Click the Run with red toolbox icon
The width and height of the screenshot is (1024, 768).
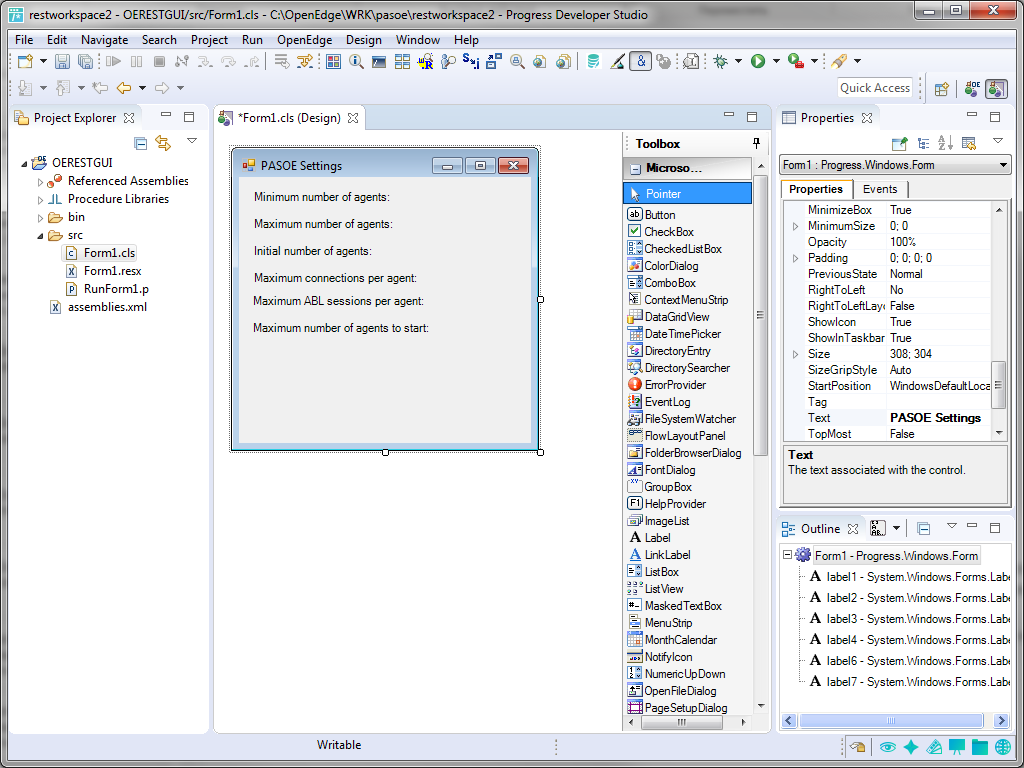click(795, 61)
